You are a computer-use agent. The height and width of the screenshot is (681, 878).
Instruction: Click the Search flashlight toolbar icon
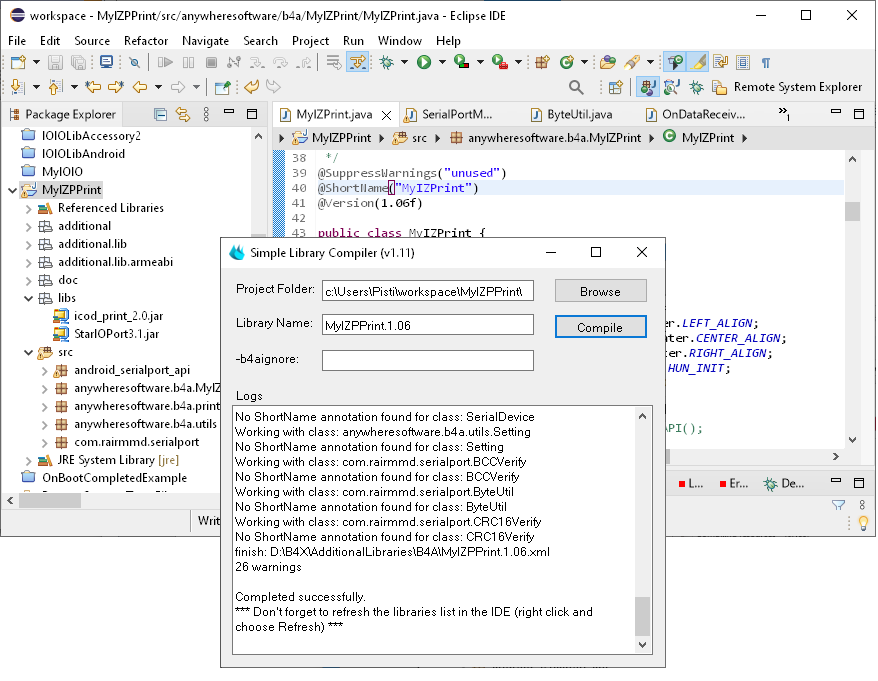coord(633,62)
